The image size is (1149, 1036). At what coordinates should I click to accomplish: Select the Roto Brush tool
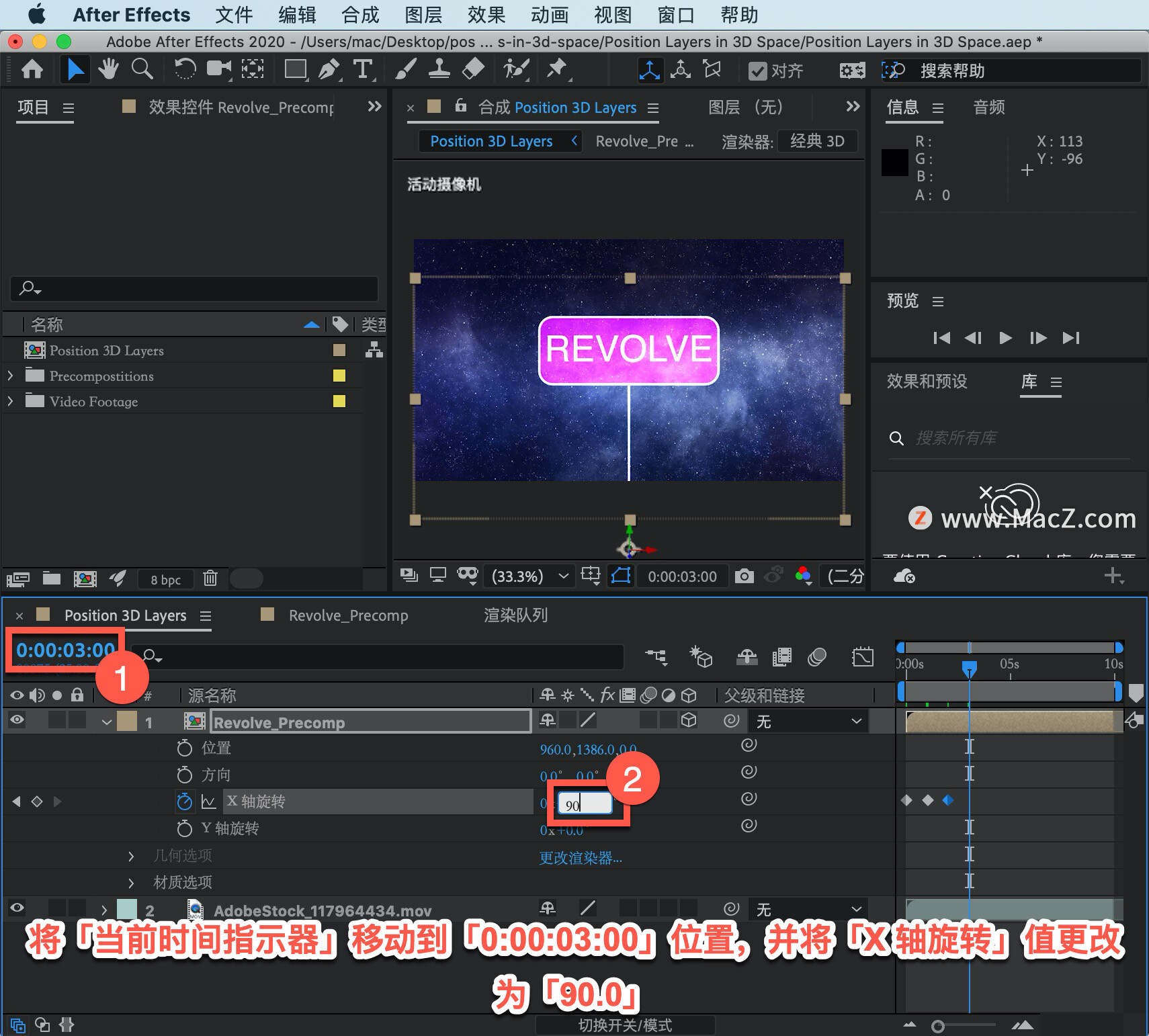[x=516, y=69]
